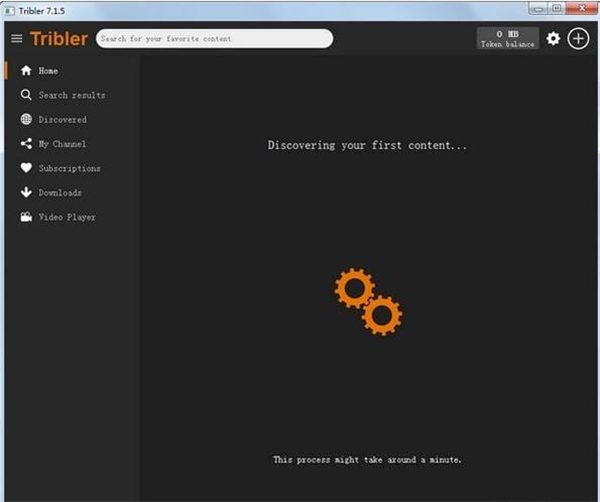Click the plus circle add-torrent icon
The width and height of the screenshot is (600, 502).
[x=579, y=39]
